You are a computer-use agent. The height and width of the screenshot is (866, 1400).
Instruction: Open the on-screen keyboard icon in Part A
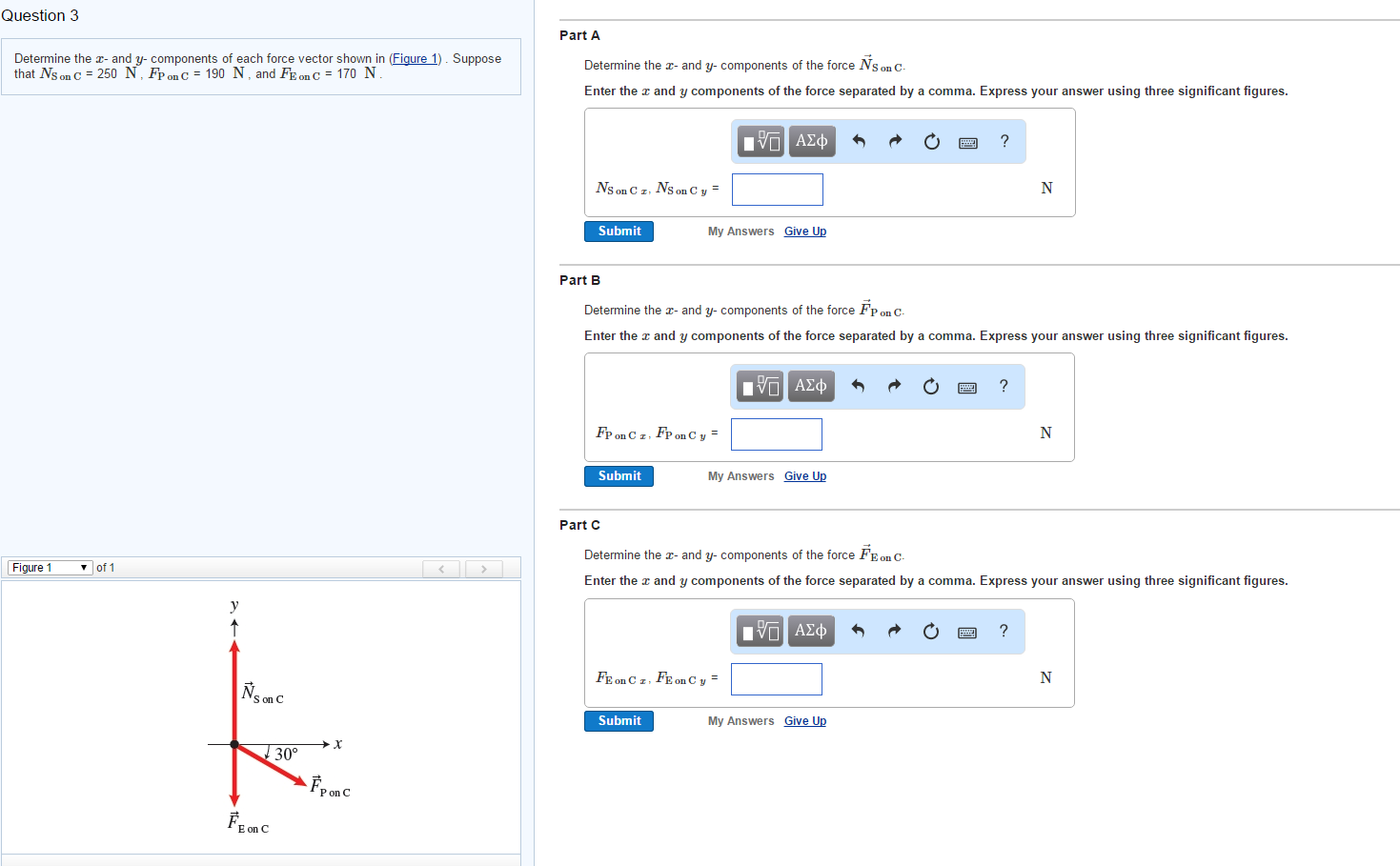[967, 141]
